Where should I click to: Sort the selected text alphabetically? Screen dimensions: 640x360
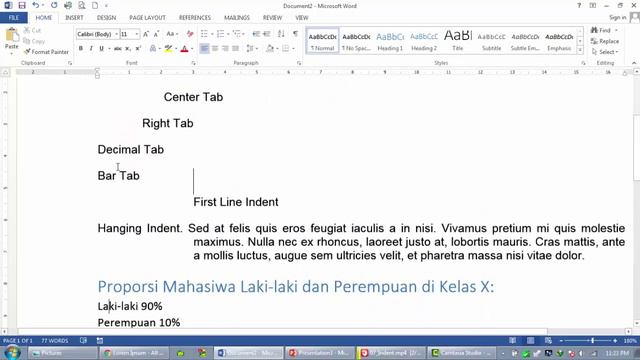coord(281,34)
